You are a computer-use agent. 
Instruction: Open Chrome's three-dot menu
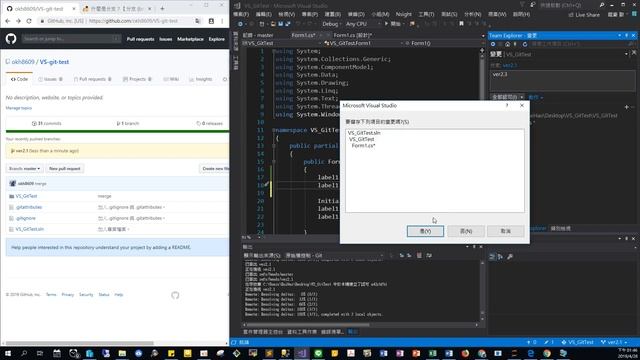tap(222, 21)
